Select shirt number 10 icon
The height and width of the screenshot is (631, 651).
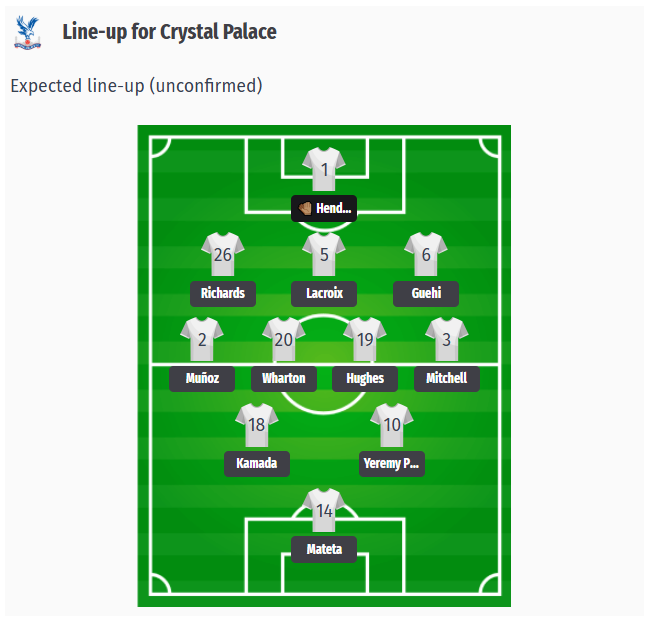tap(392, 424)
